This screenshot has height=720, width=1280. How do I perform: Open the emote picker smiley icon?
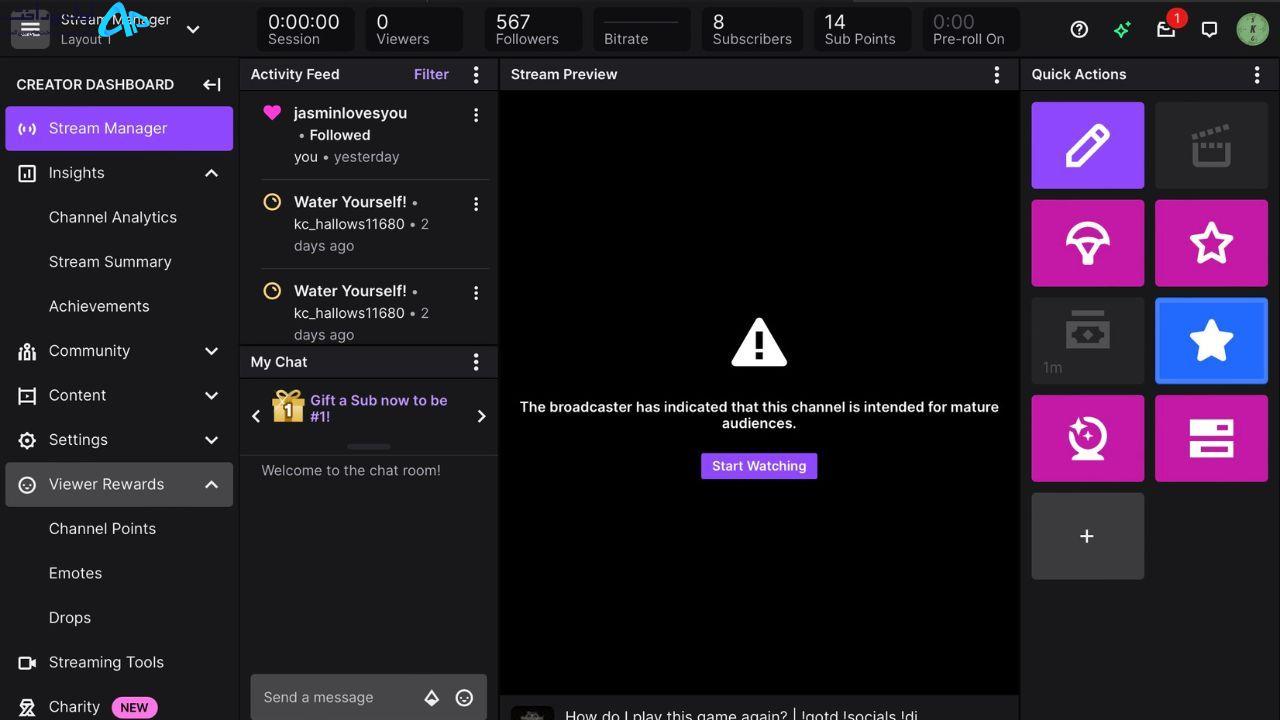(464, 698)
